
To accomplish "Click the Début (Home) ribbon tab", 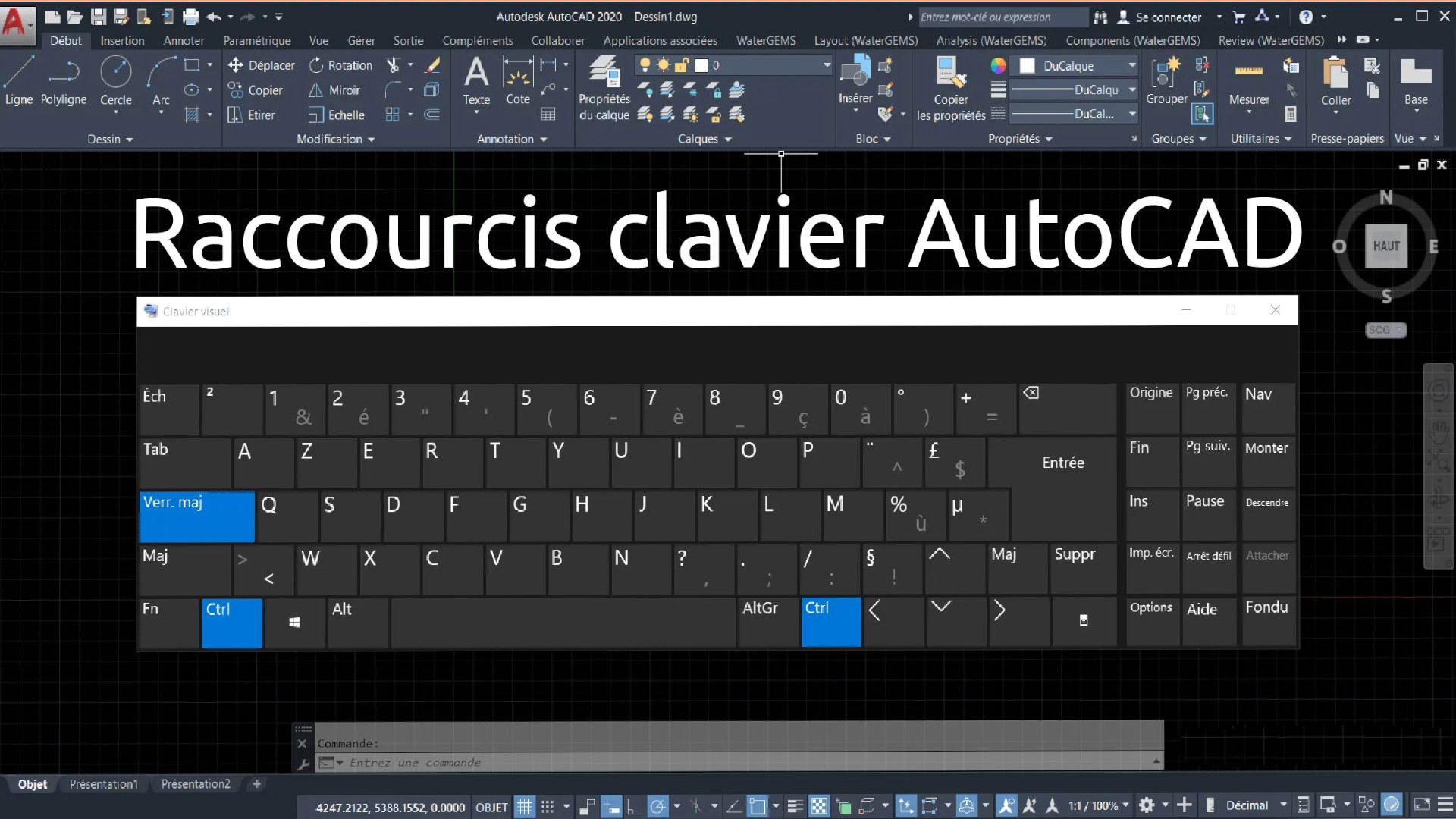I will 65,41.
